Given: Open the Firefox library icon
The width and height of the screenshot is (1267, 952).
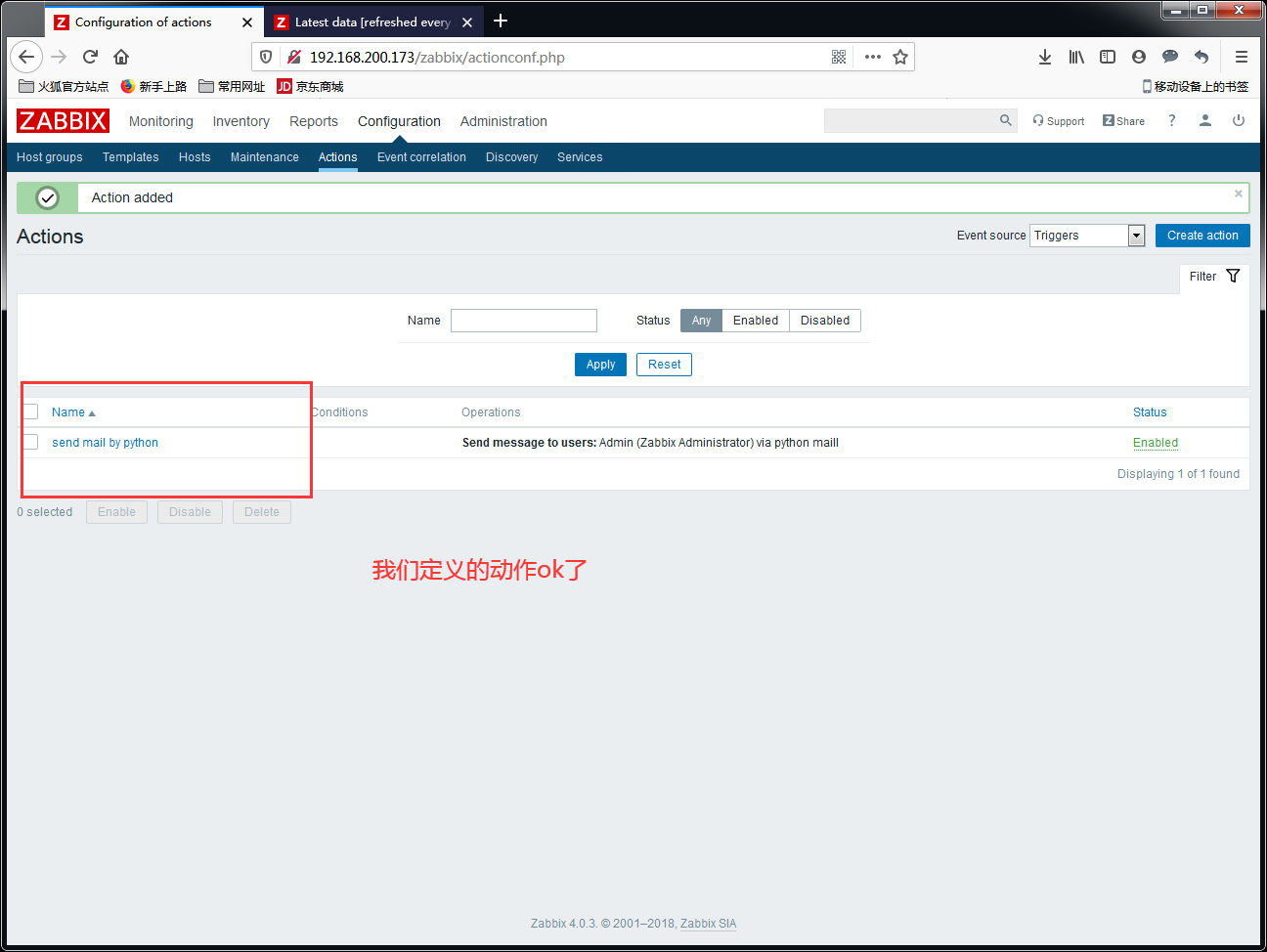Looking at the screenshot, I should point(1076,57).
